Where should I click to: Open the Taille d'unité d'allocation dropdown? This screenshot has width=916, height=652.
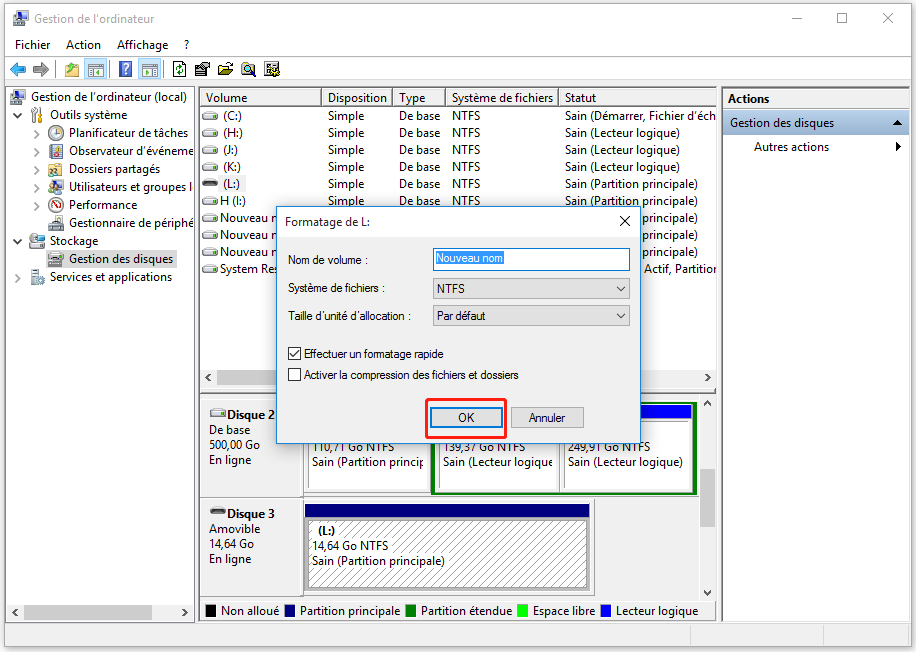tap(531, 316)
